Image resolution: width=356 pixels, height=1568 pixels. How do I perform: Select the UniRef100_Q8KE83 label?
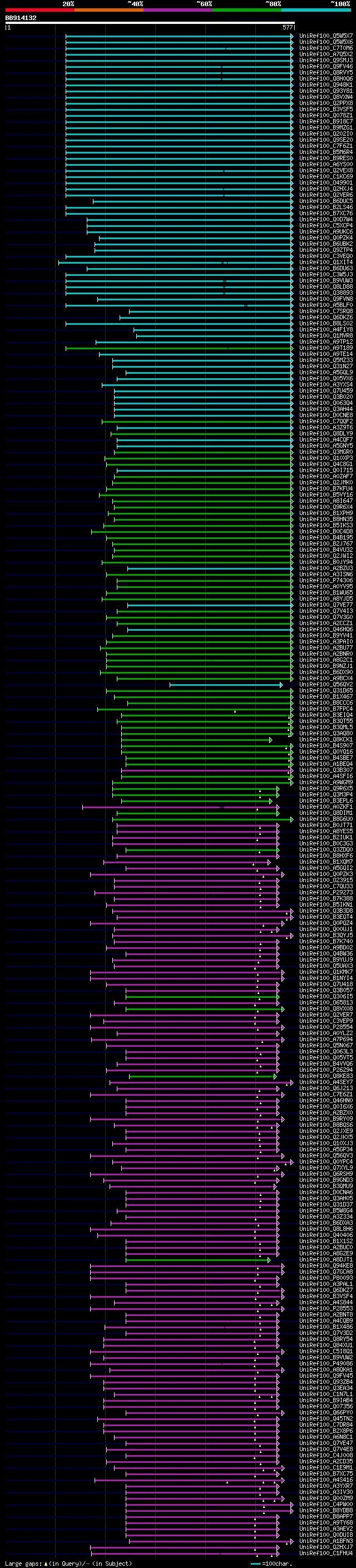point(325,1077)
